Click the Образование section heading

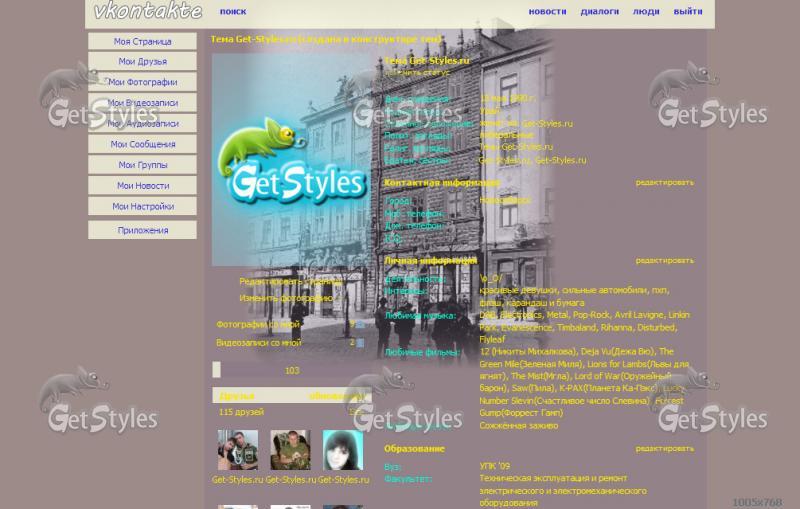coord(414,449)
